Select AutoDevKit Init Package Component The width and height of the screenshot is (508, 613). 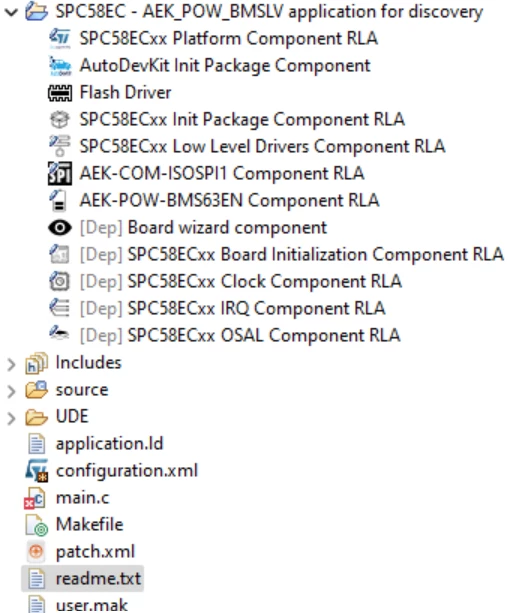(x=225, y=65)
